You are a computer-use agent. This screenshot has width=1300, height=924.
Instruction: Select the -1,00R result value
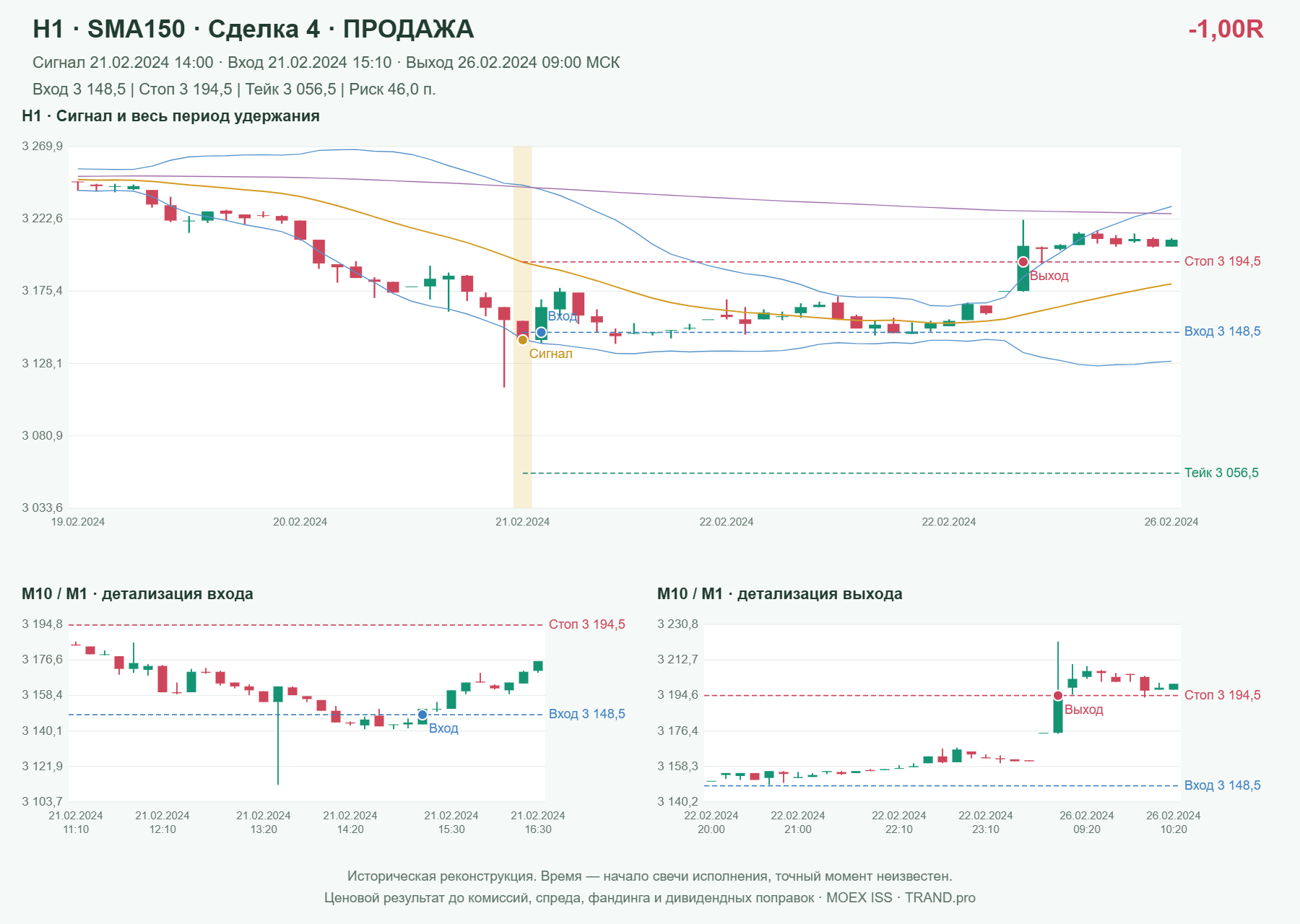(1226, 30)
